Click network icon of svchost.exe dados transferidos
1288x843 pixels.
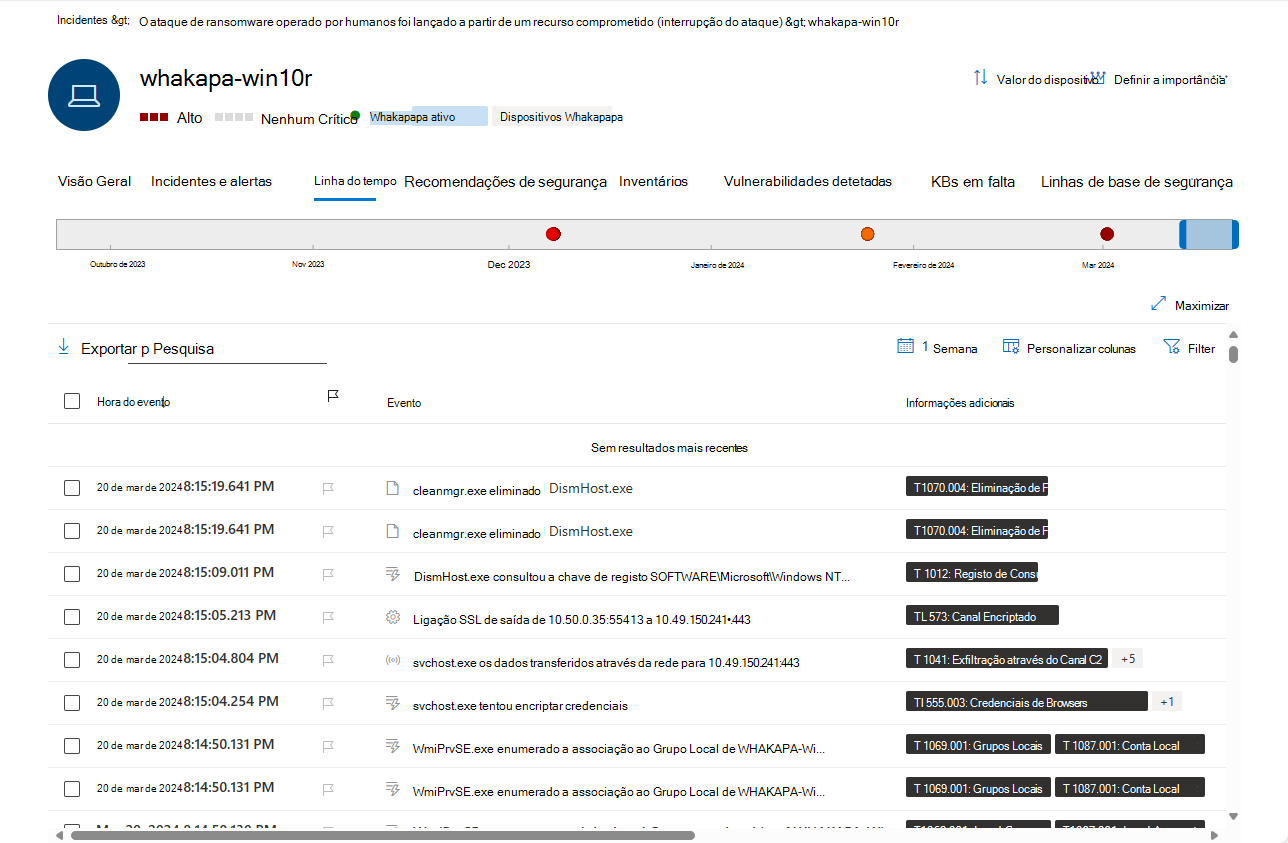[393, 660]
